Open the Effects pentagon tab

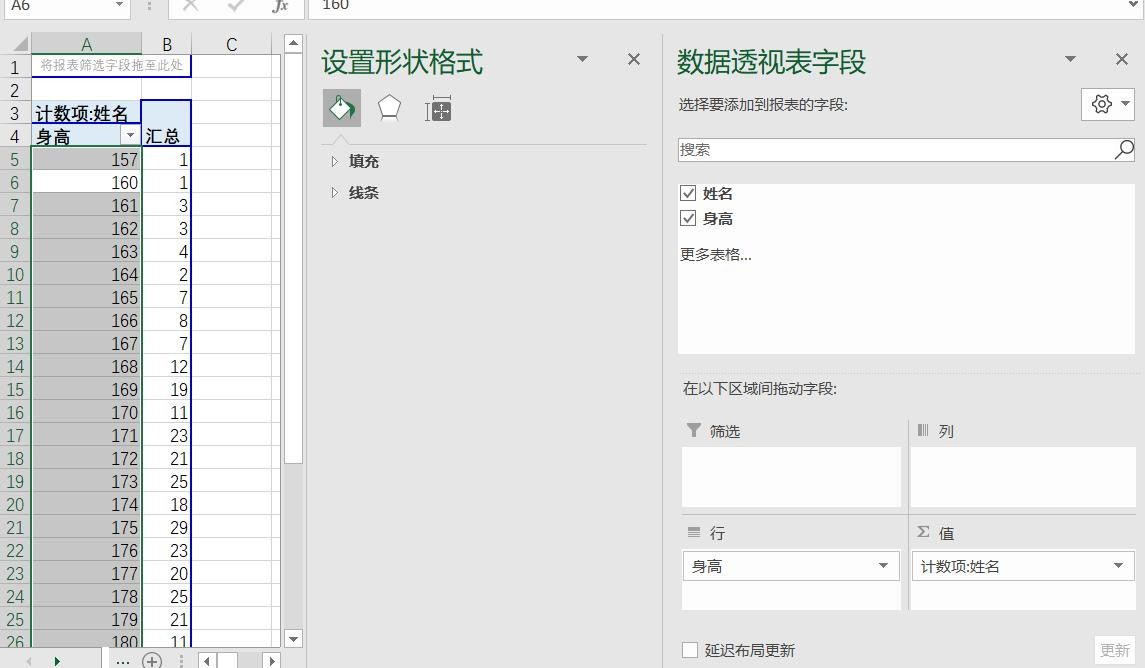tap(389, 108)
